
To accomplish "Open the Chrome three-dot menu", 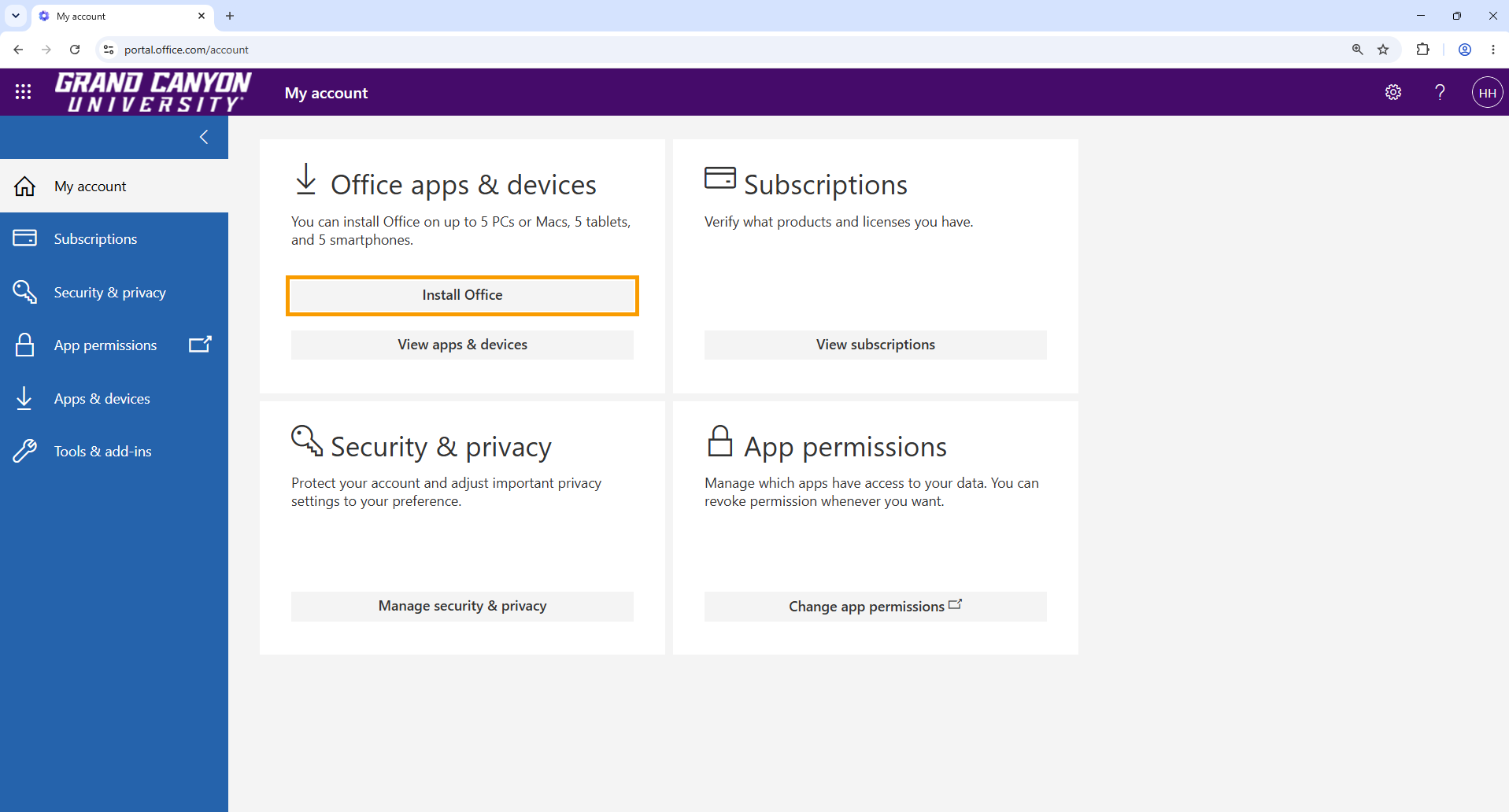I will coord(1493,50).
